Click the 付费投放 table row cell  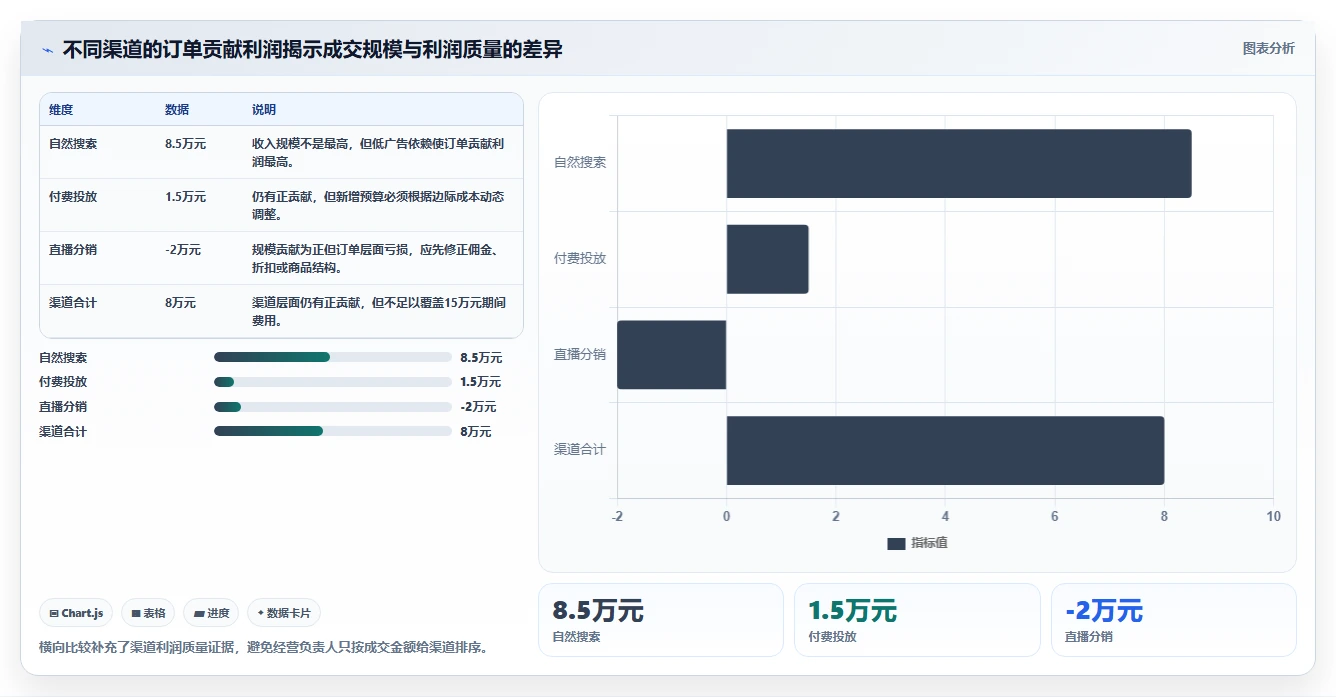pos(73,197)
